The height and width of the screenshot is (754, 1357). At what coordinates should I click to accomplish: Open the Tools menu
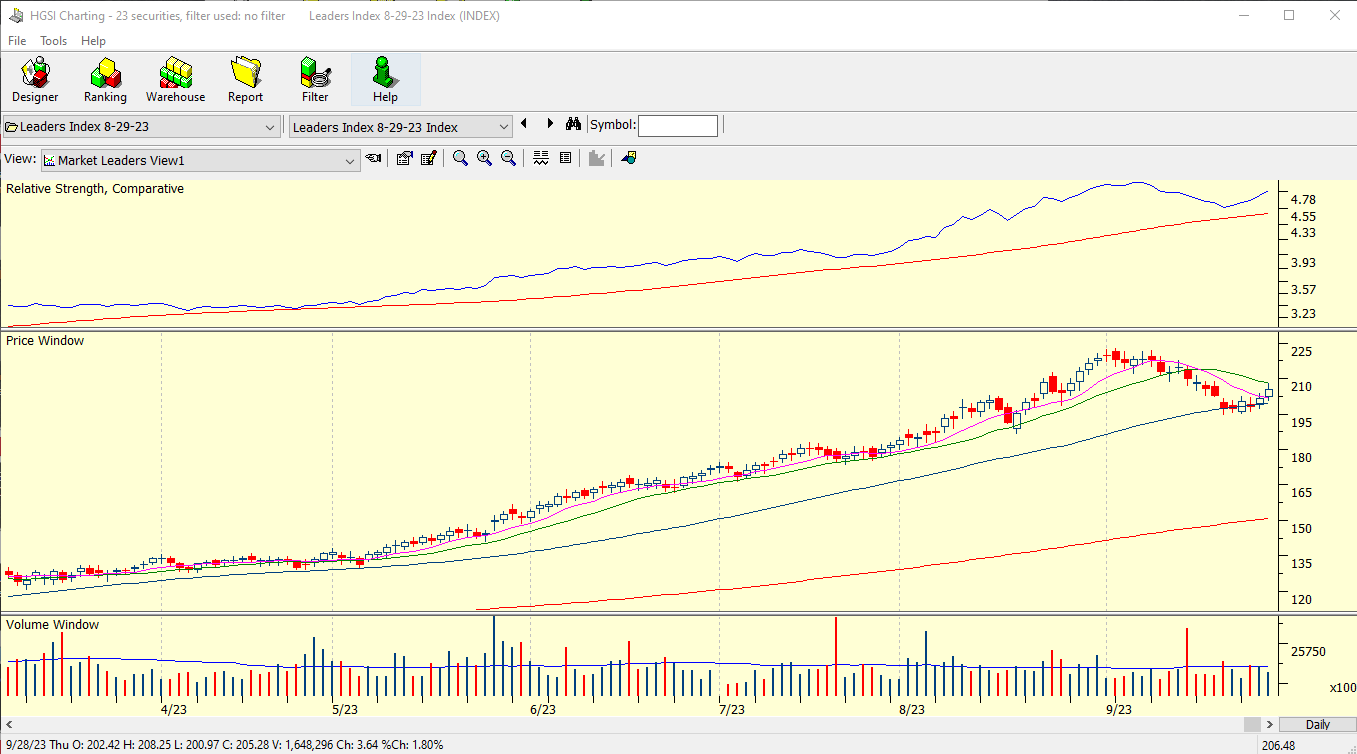(54, 41)
